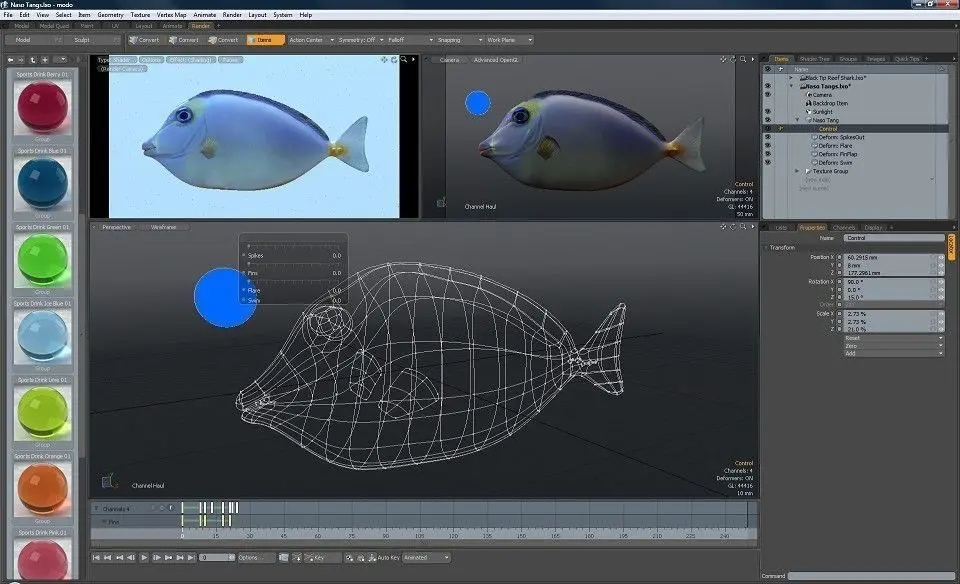The height and width of the screenshot is (584, 960).
Task: Open the transport Options button
Action: tap(256, 558)
